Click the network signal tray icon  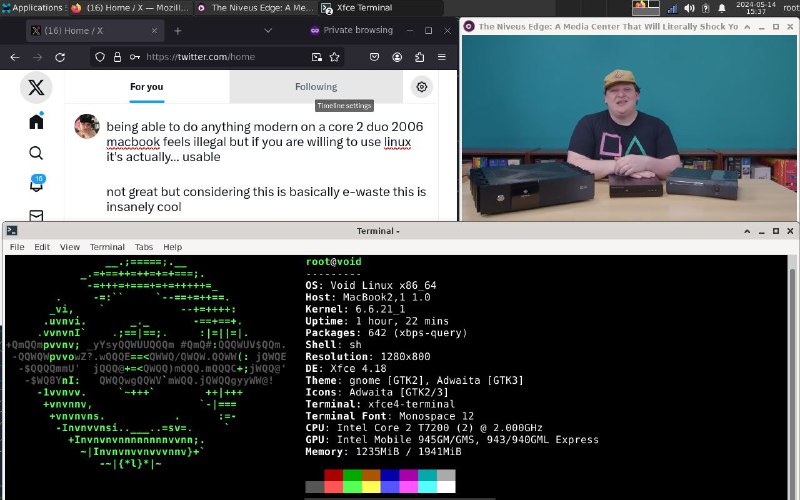pyautogui.click(x=672, y=8)
